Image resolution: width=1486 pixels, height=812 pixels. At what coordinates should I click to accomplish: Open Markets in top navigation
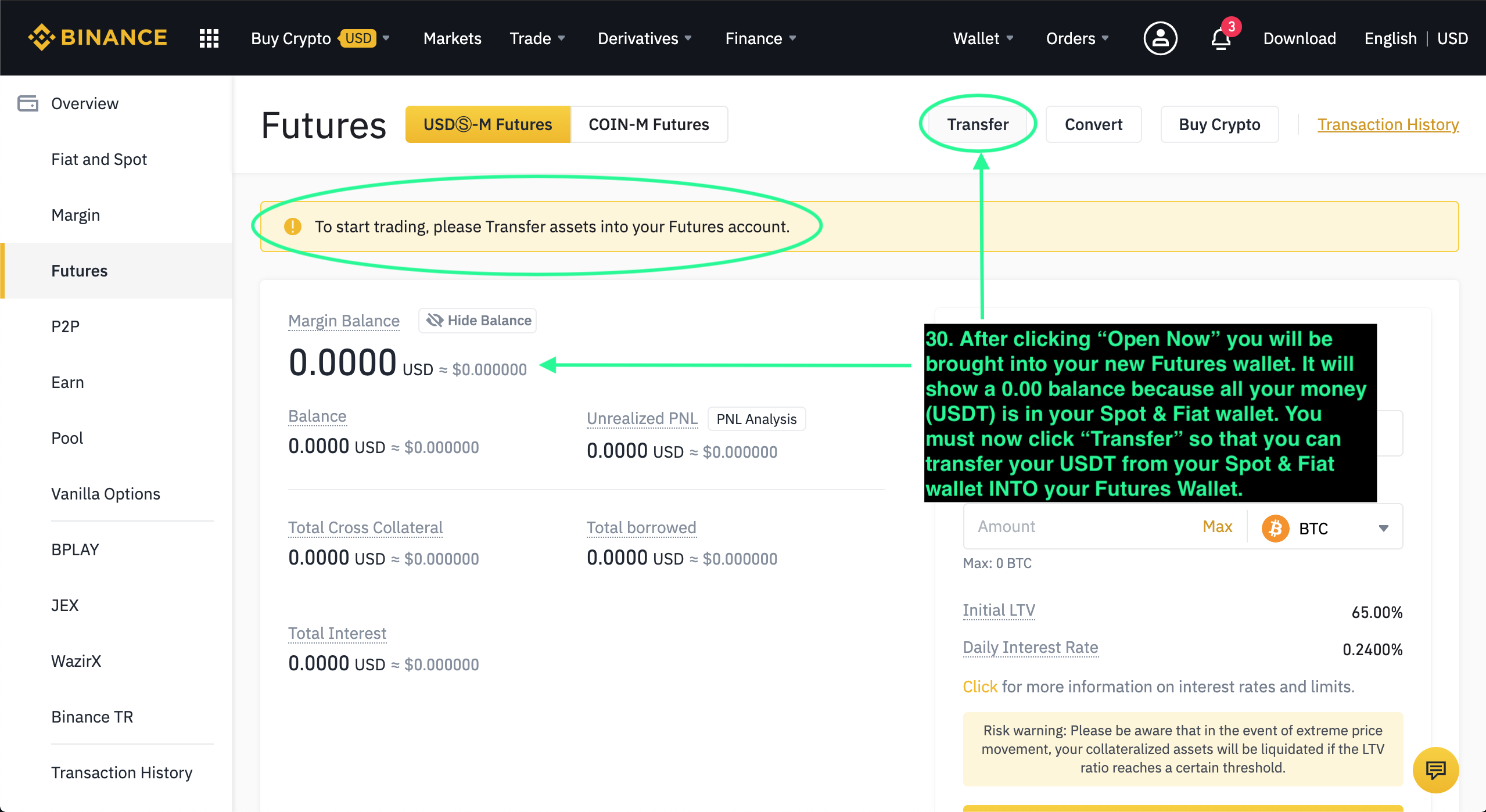pyautogui.click(x=452, y=38)
